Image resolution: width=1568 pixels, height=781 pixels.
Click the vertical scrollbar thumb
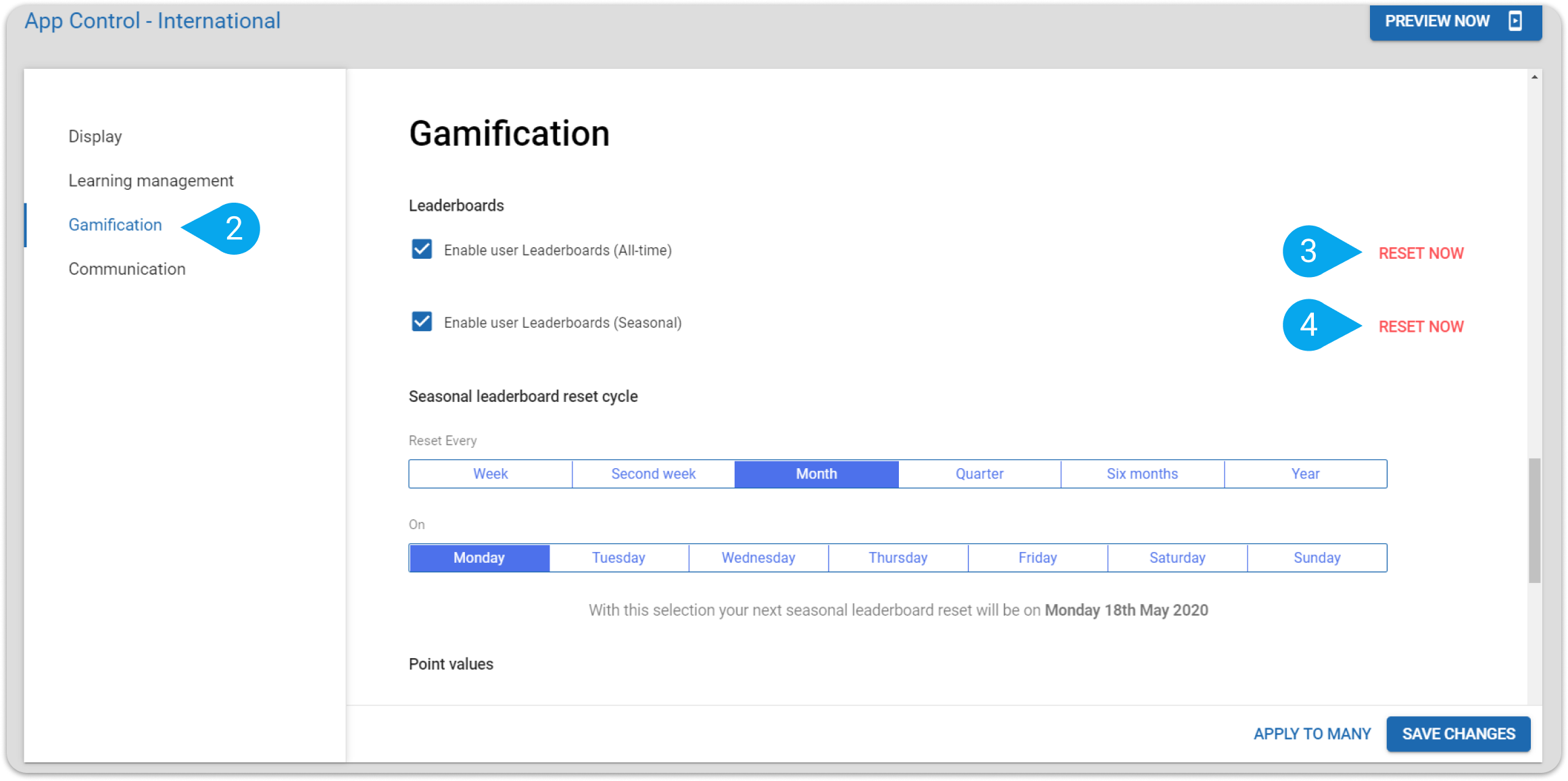1535,520
